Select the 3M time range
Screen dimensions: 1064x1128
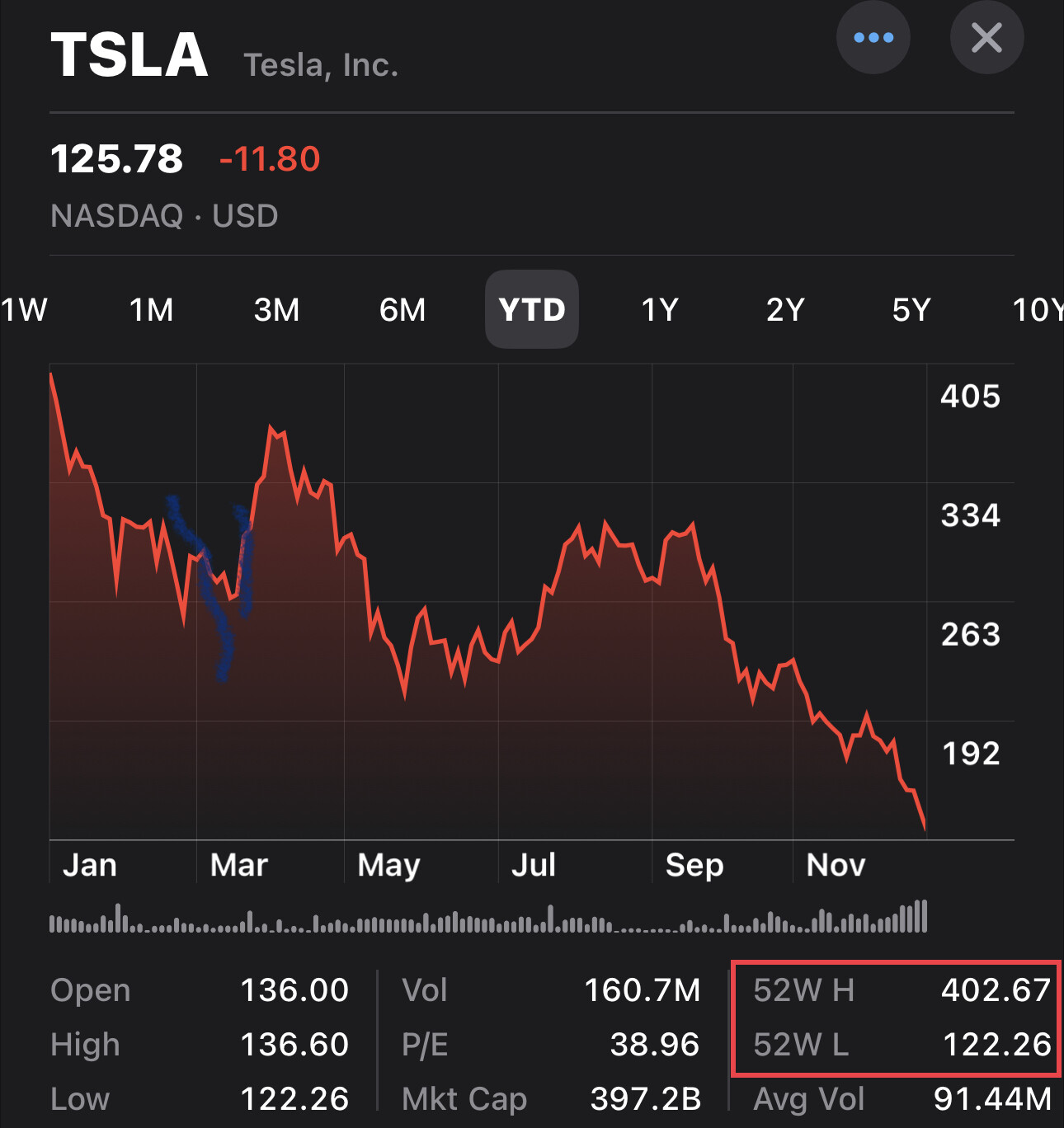[x=277, y=310]
